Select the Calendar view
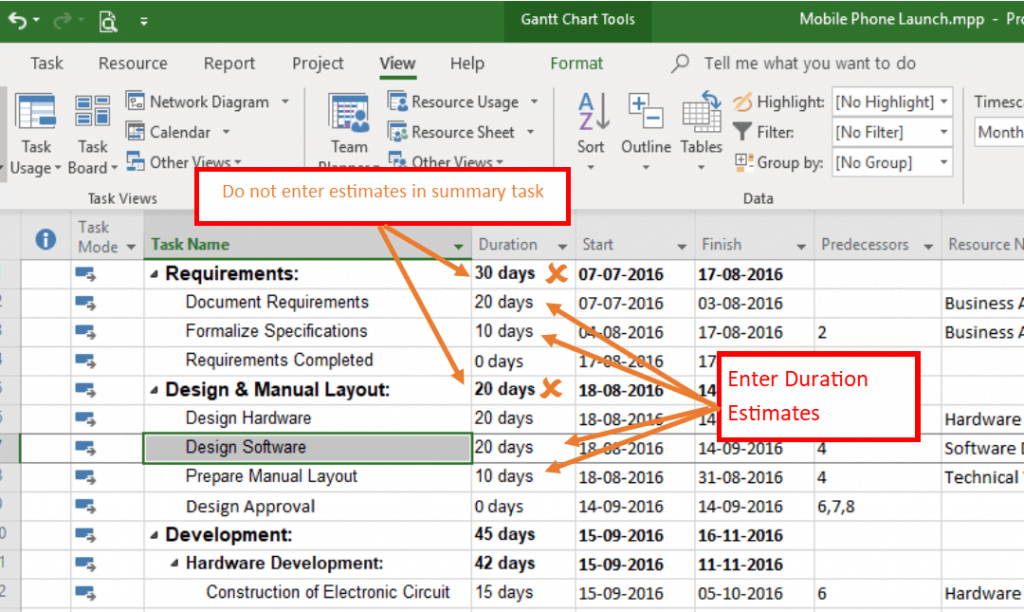The height and width of the screenshot is (612, 1024). pos(168,132)
